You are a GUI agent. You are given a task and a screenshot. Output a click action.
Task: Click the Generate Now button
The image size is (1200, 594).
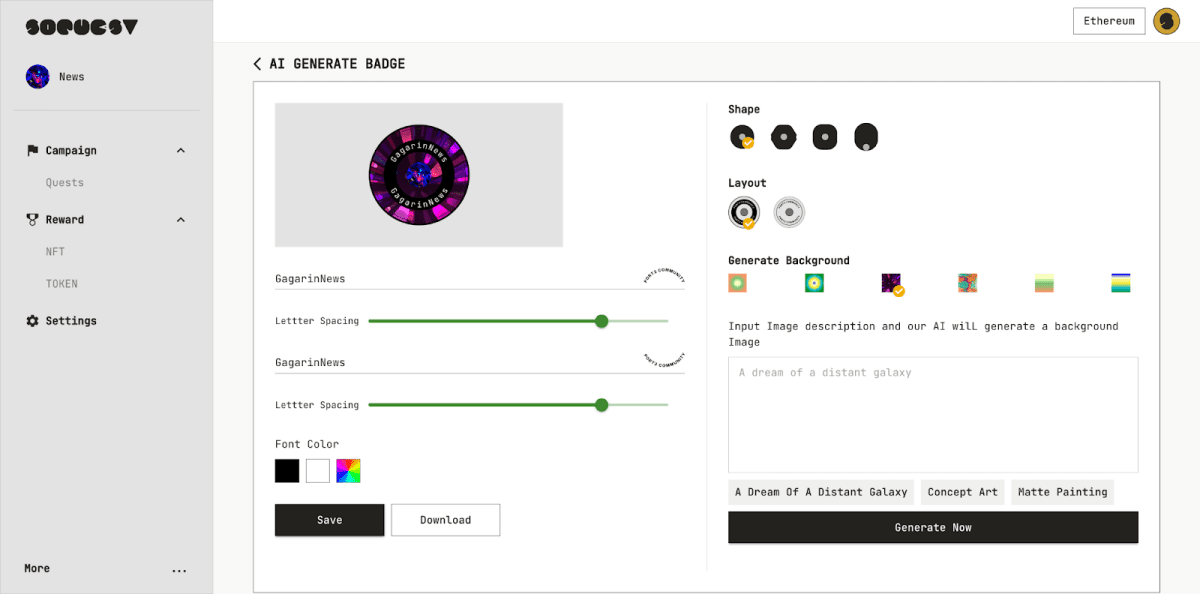click(x=933, y=527)
